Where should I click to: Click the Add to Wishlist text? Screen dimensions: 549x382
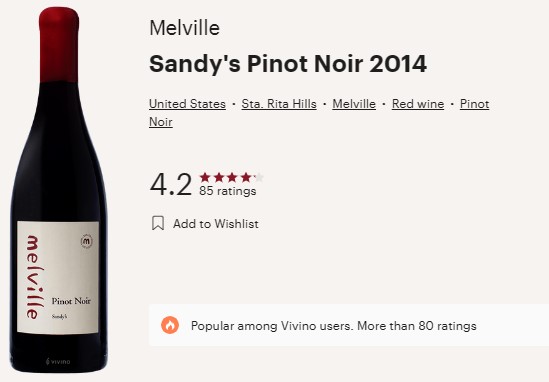point(216,224)
